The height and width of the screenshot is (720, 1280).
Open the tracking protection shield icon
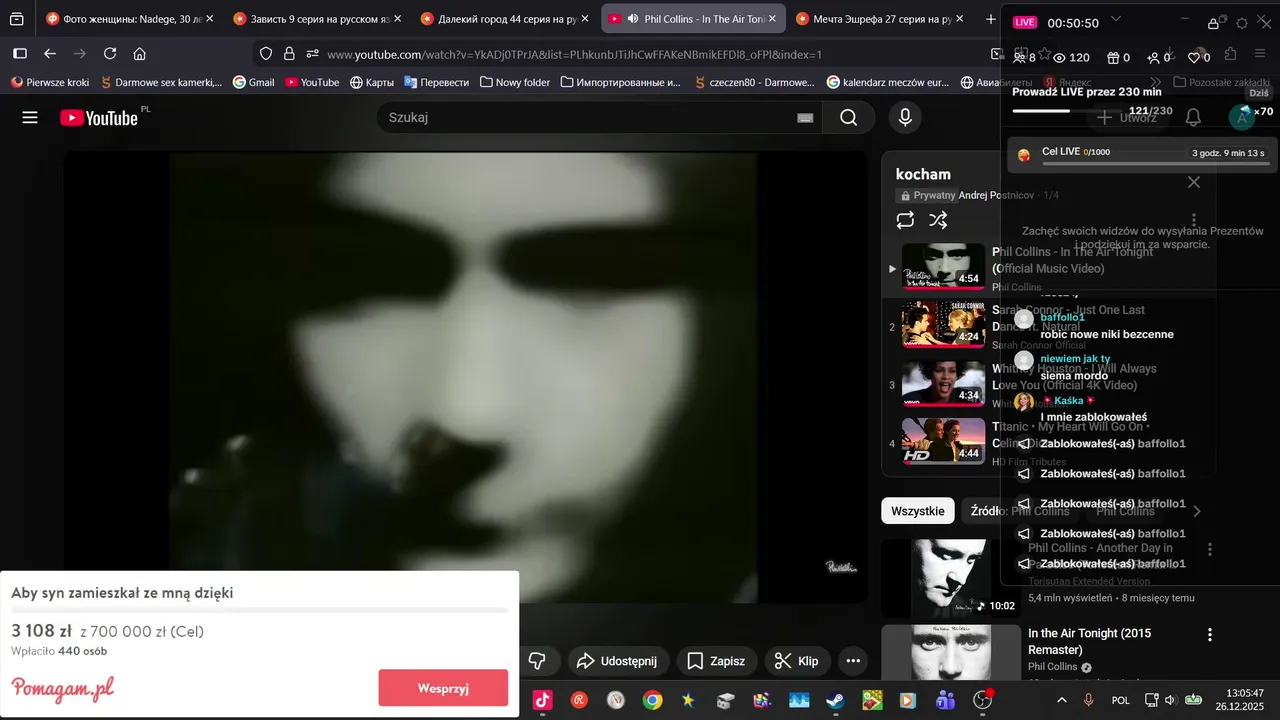265,54
